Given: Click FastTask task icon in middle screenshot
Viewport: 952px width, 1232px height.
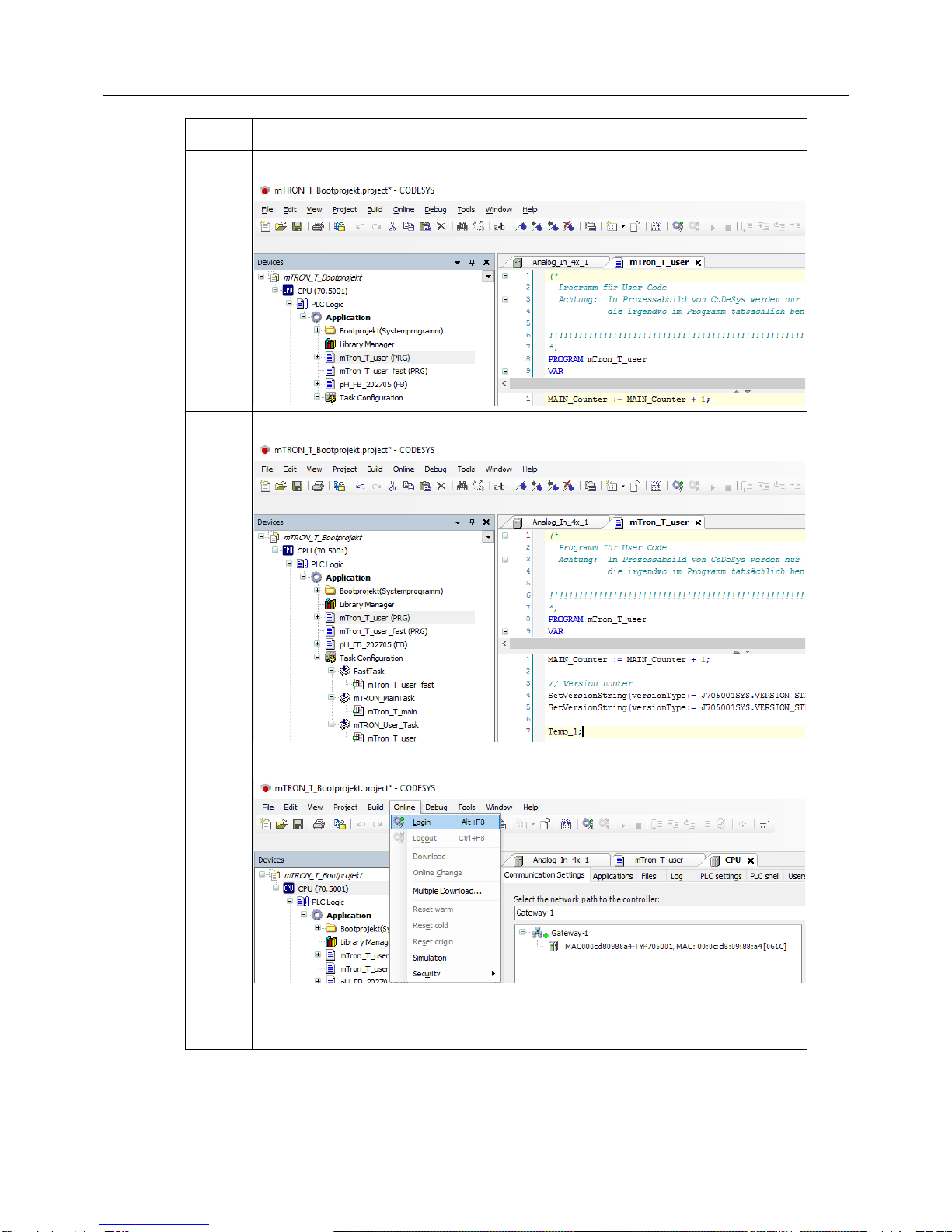Looking at the screenshot, I should [x=344, y=671].
